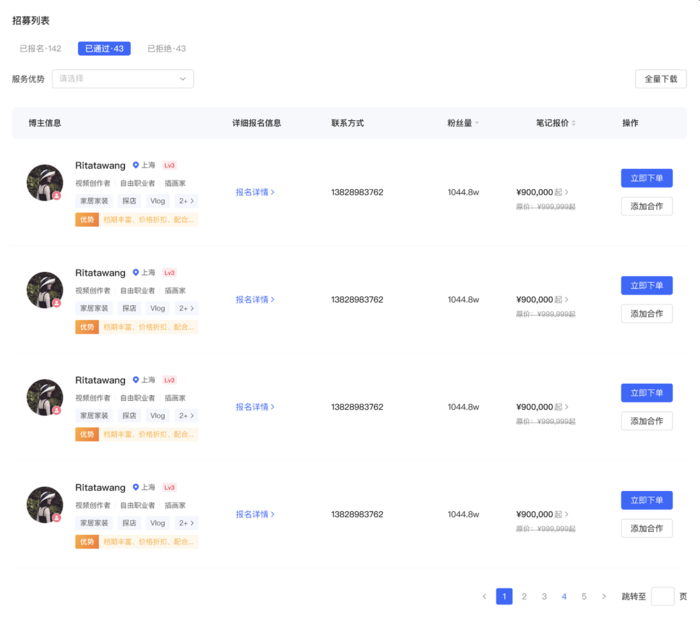Select the 已通过·43 tab
This screenshot has height=624, width=700.
104,48
